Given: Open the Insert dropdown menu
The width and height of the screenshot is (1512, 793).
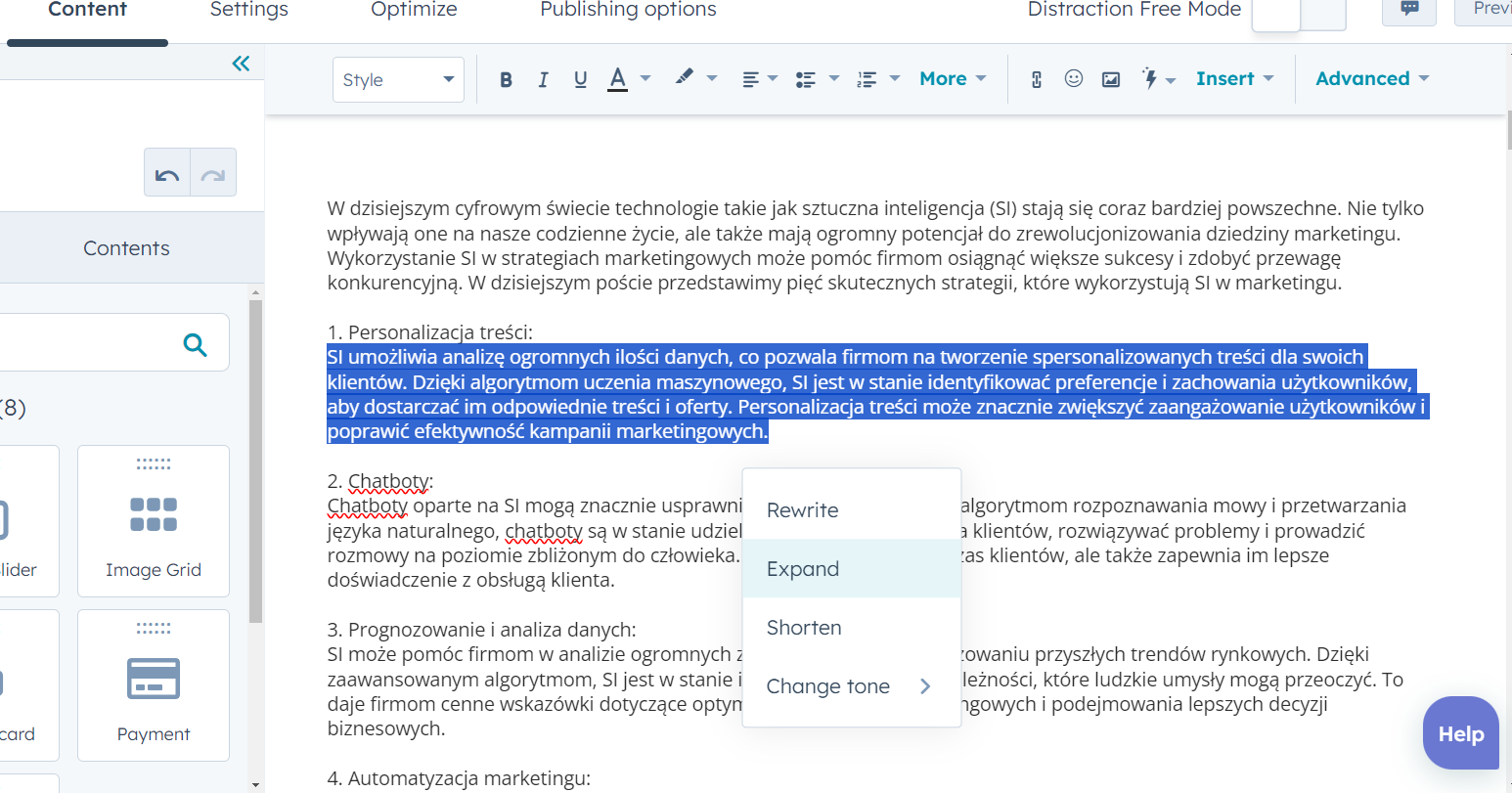Looking at the screenshot, I should coord(1234,79).
